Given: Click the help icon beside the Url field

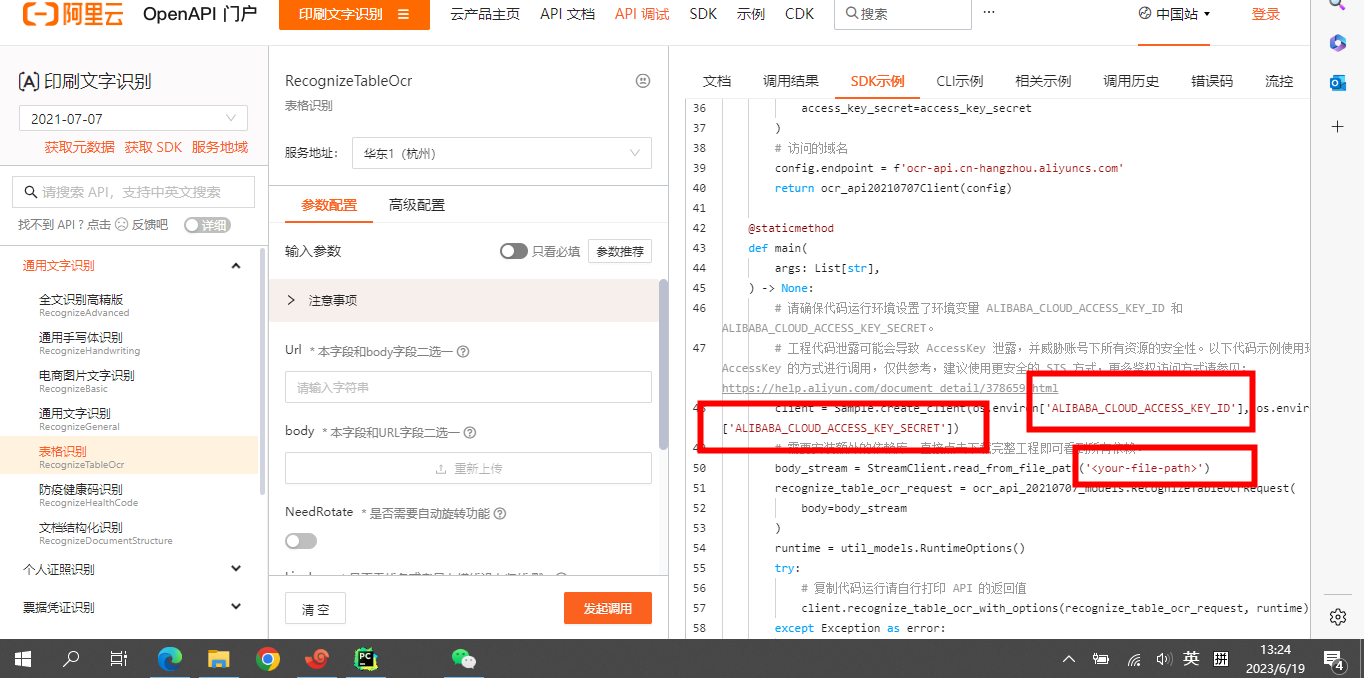Looking at the screenshot, I should coord(463,352).
